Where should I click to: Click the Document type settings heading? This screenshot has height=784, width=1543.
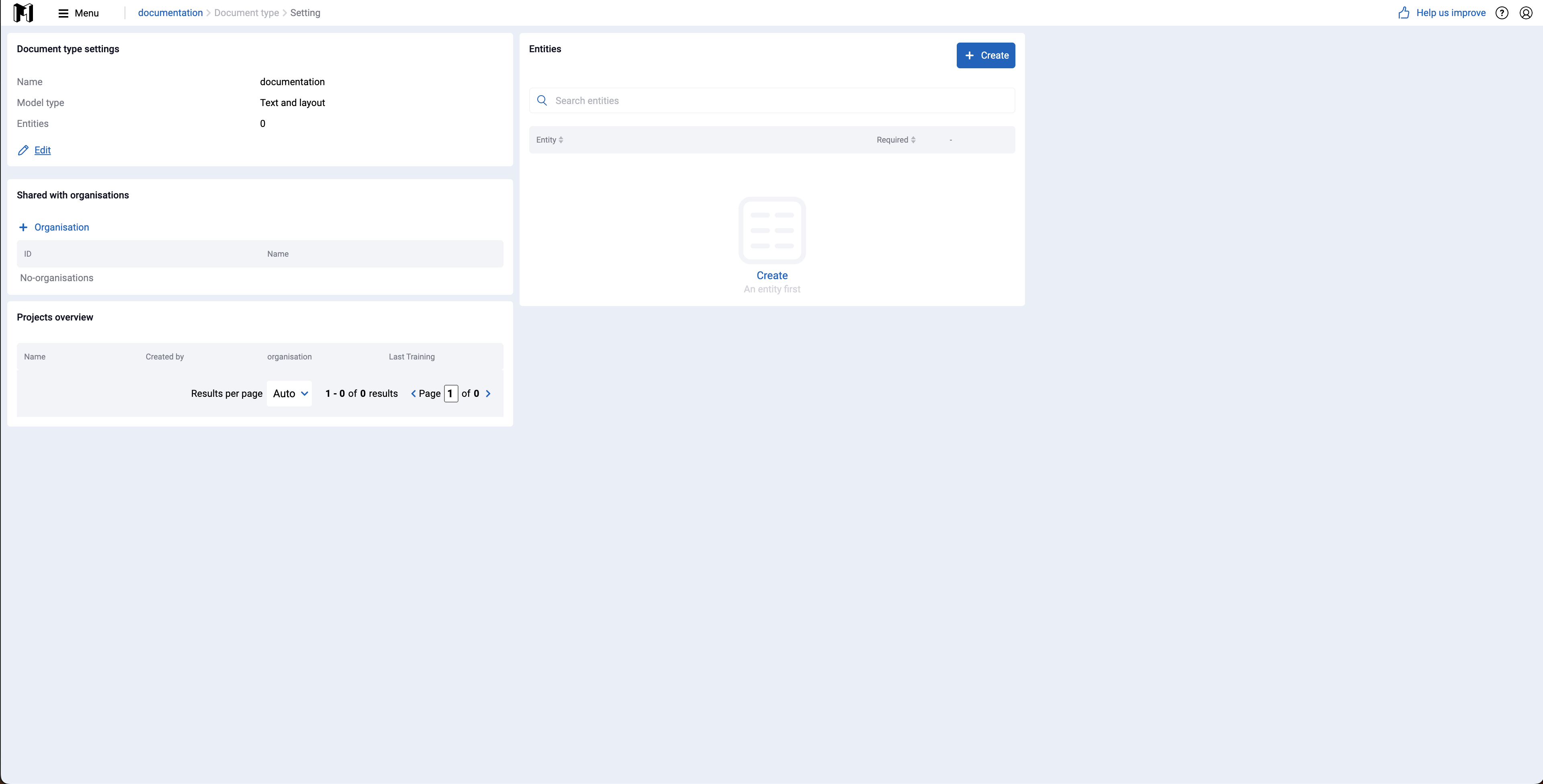point(68,49)
